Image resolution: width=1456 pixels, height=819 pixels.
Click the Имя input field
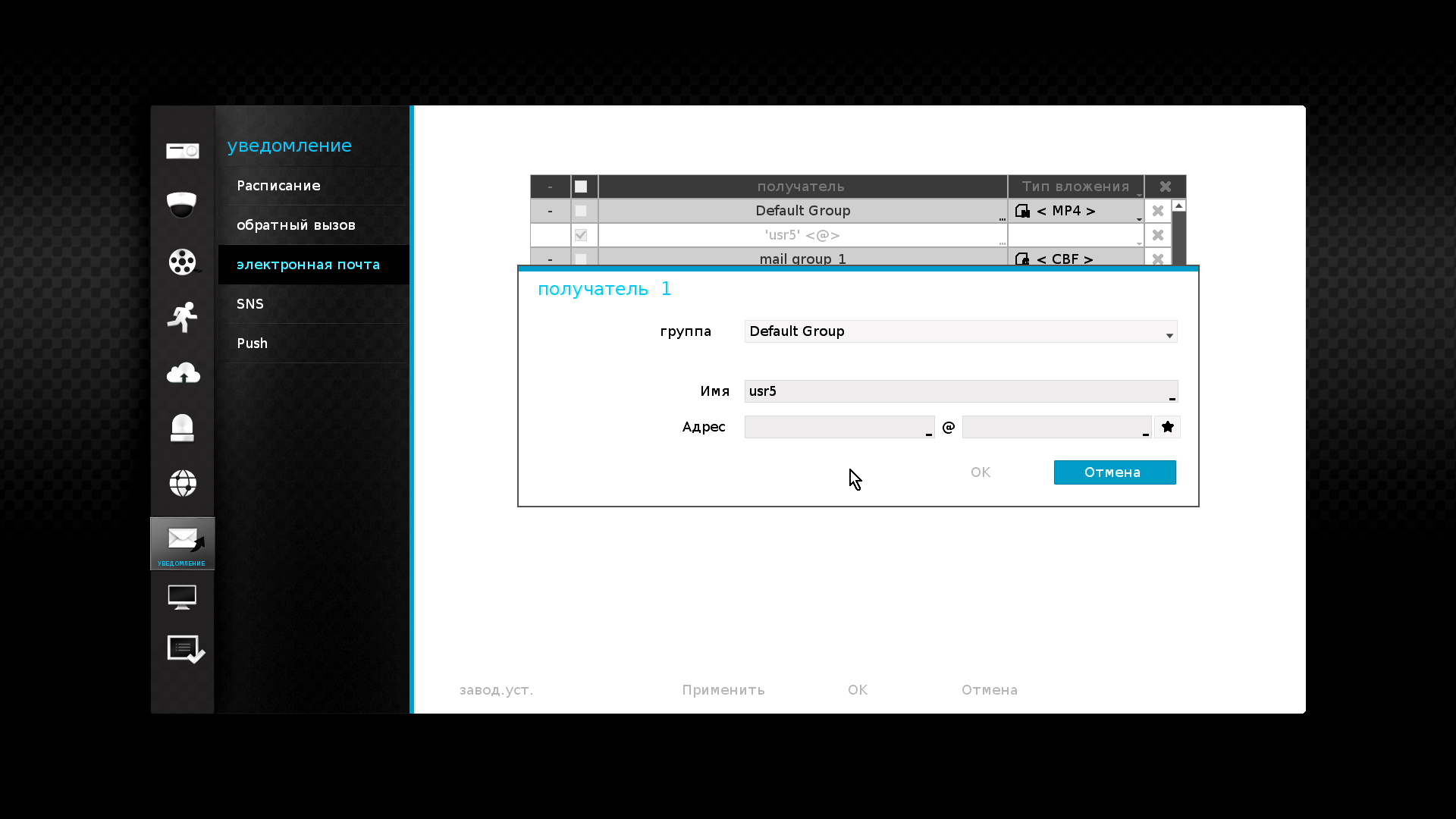[x=960, y=391]
